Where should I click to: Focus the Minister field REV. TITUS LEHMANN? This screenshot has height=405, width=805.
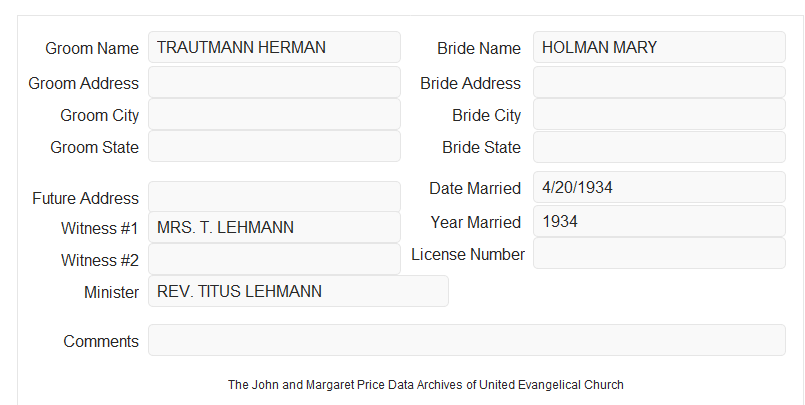coord(298,291)
